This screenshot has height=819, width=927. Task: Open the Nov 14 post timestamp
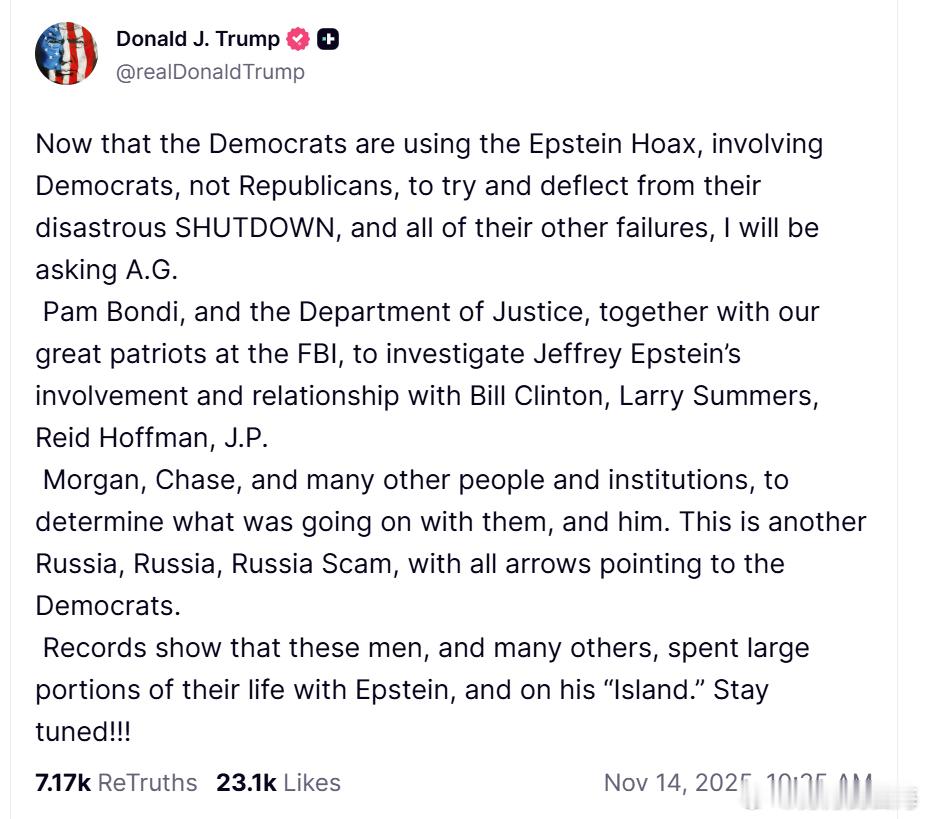click(x=737, y=782)
